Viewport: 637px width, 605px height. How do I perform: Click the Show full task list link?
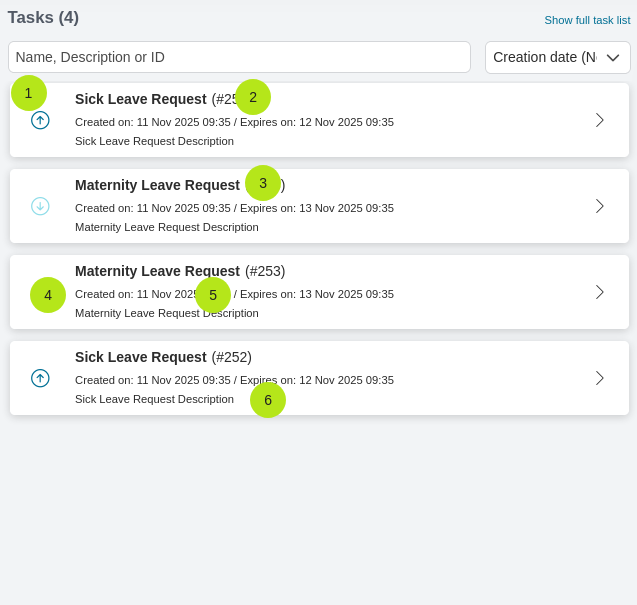(x=587, y=20)
